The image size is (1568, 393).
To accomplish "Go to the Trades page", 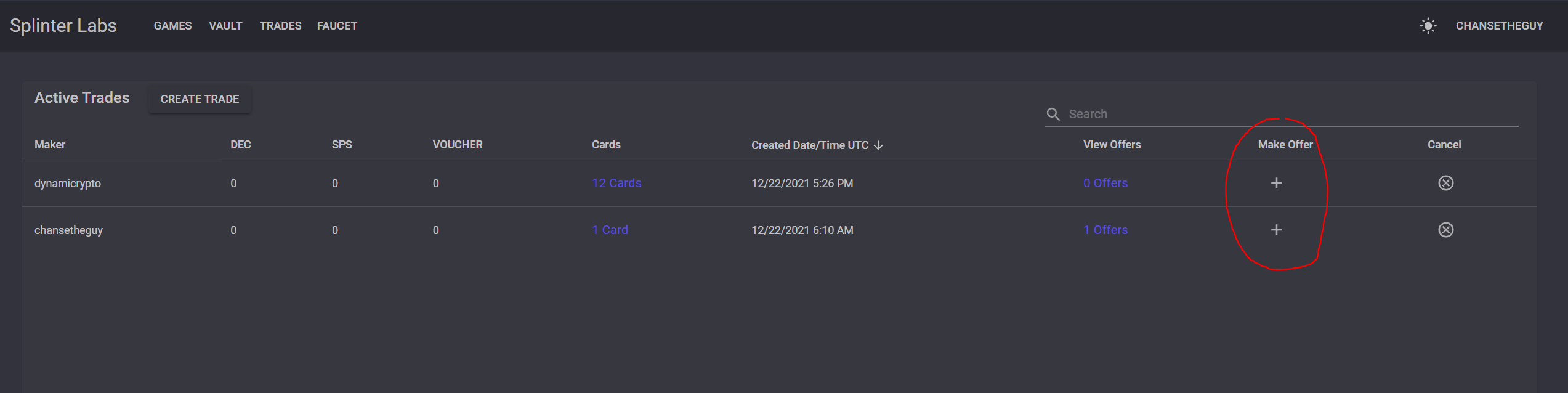I will pyautogui.click(x=280, y=26).
